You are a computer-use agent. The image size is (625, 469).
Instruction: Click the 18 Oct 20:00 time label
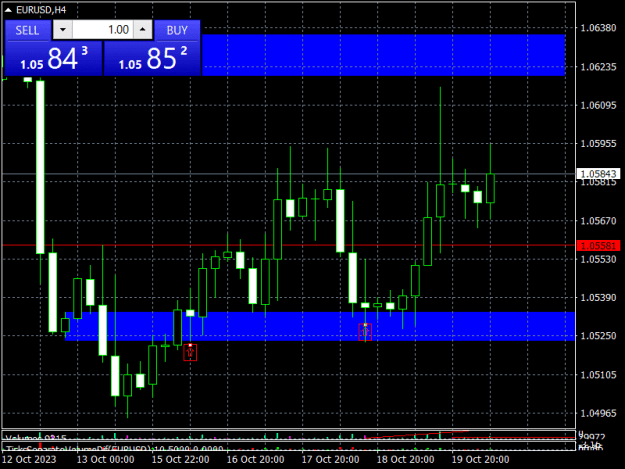click(x=405, y=459)
